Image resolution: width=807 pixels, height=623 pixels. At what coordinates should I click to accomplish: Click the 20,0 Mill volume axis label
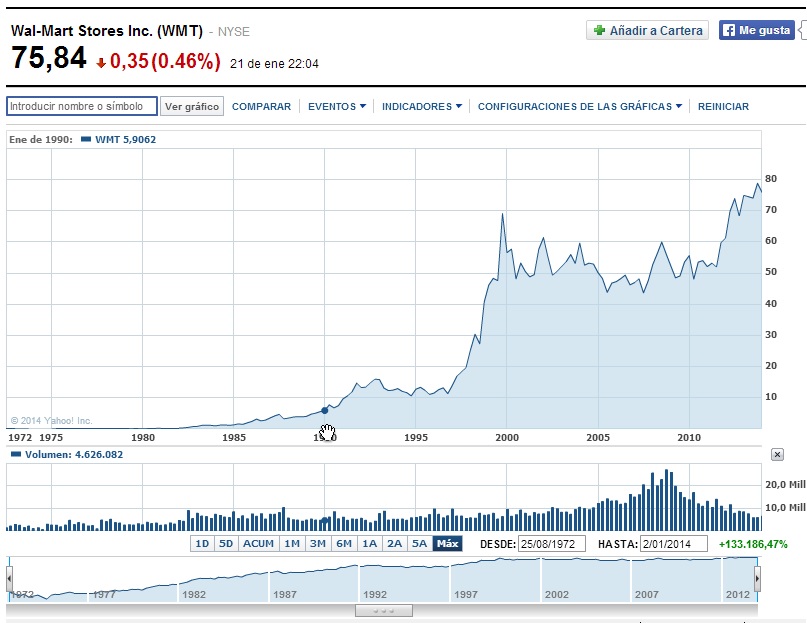click(x=785, y=484)
